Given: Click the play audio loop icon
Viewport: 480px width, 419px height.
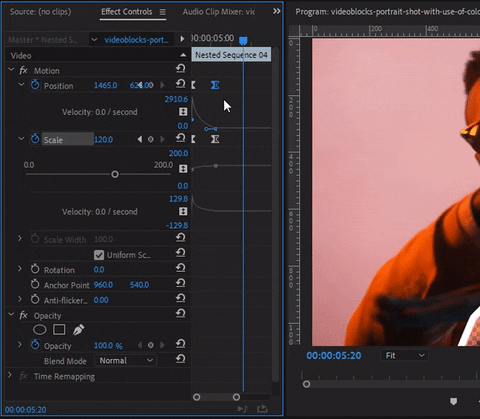Looking at the screenshot, I should [242, 409].
